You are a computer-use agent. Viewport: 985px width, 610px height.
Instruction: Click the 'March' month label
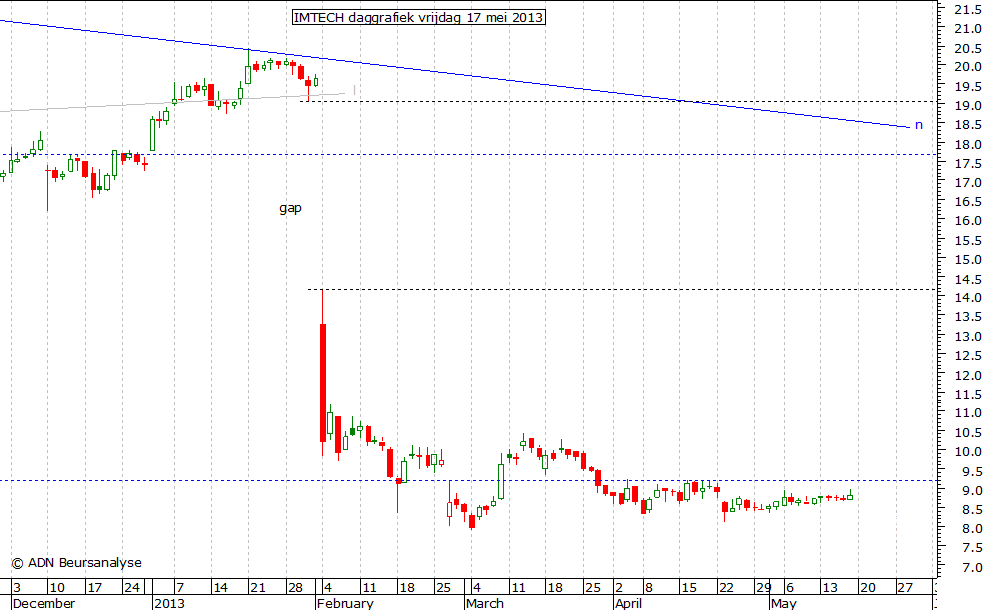[x=485, y=603]
